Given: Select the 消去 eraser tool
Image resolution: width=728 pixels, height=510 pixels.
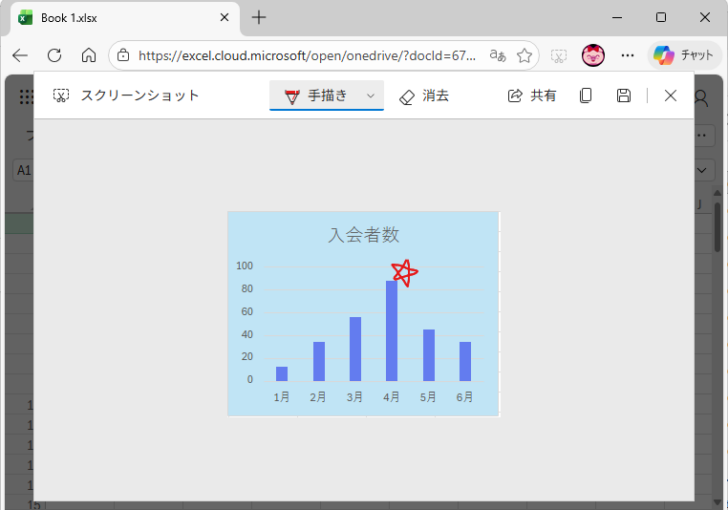Looking at the screenshot, I should pyautogui.click(x=424, y=96).
